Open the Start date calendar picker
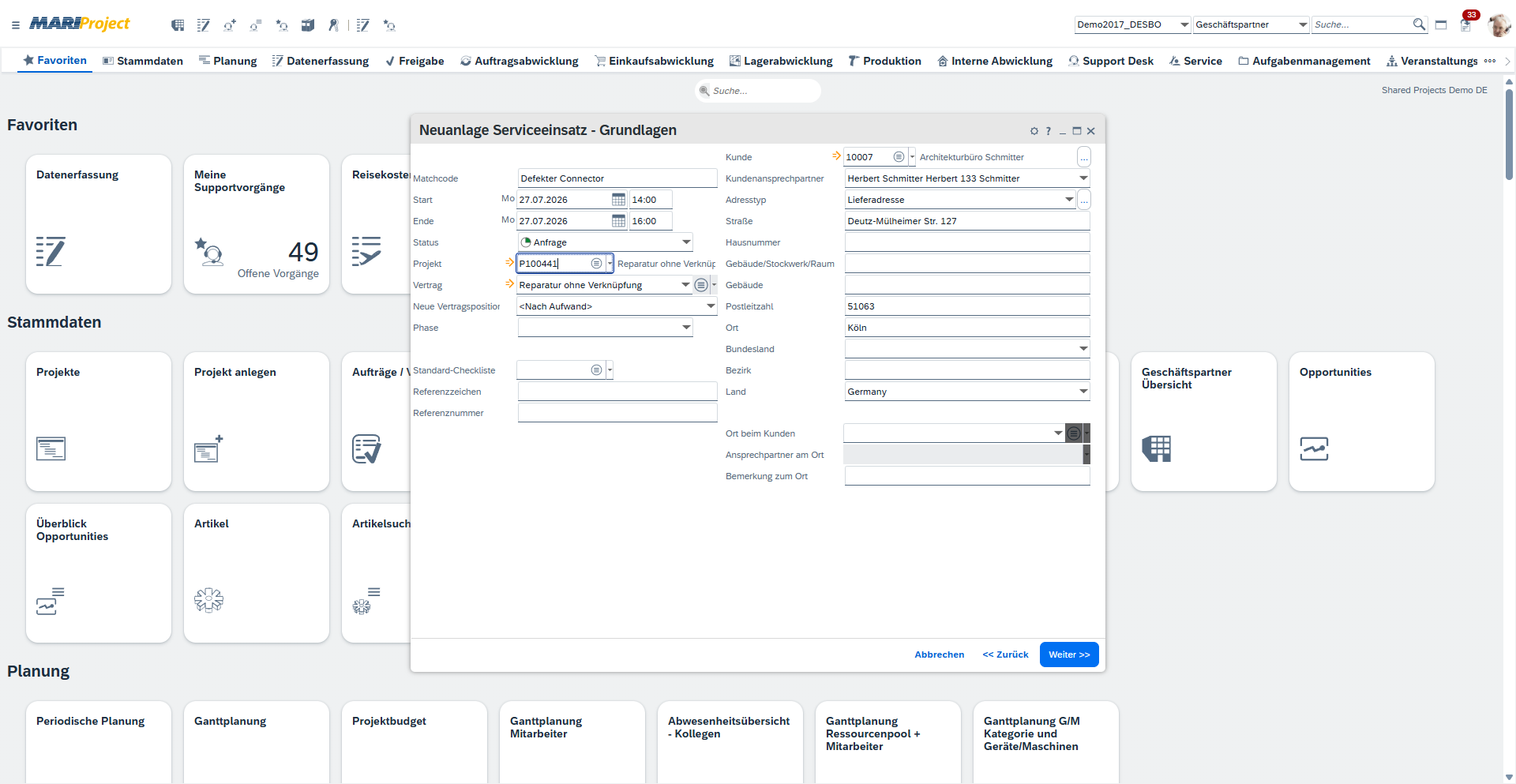 [x=618, y=200]
